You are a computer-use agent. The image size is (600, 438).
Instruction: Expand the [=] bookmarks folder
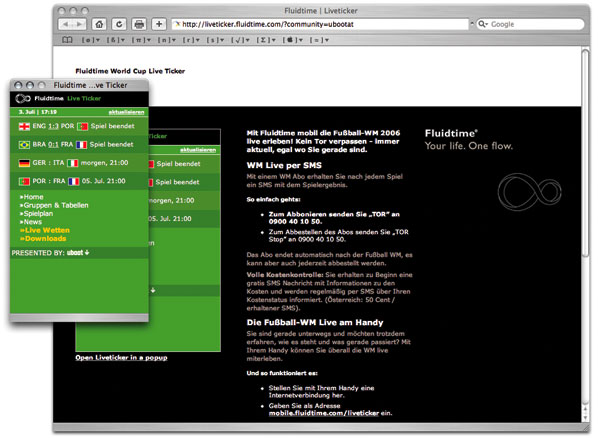pyautogui.click(x=319, y=40)
